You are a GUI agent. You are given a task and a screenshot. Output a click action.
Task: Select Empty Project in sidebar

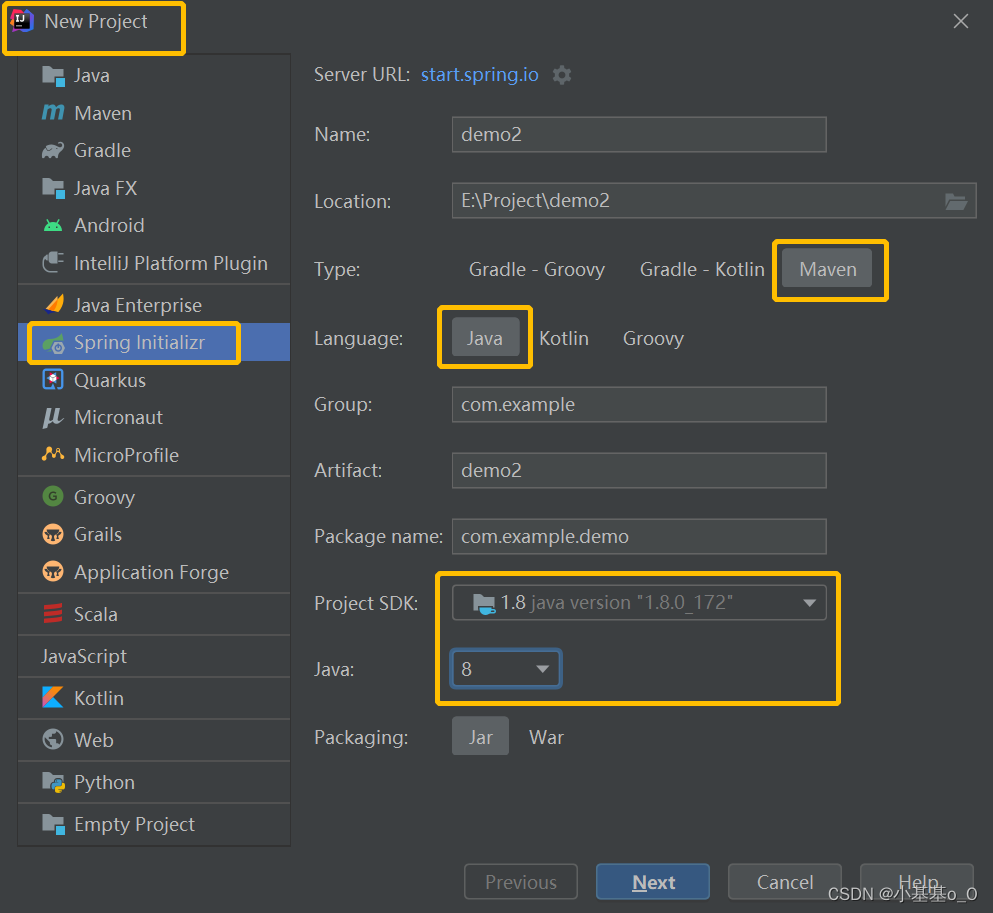tap(154, 824)
